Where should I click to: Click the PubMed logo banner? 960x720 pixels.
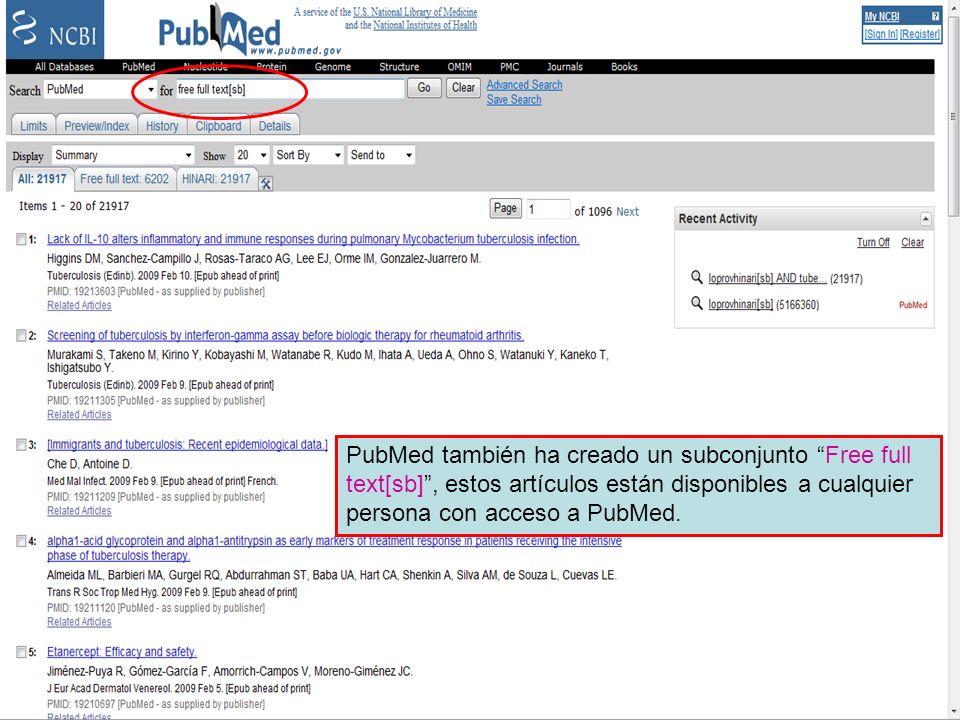250,31
